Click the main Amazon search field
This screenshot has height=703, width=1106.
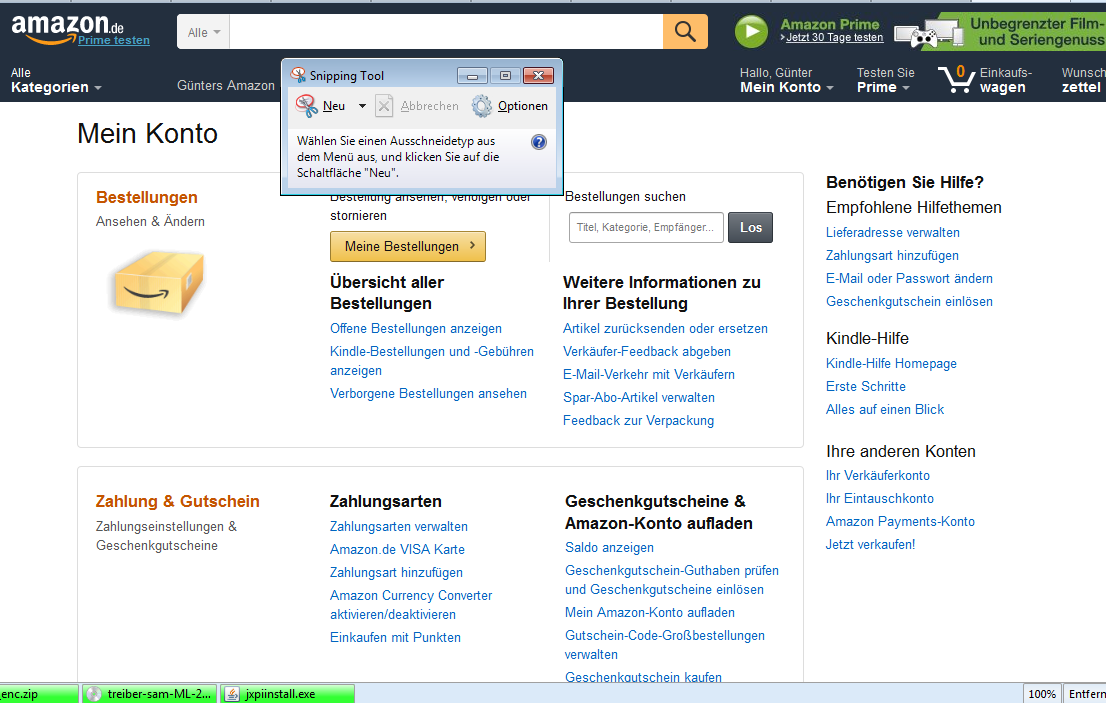coord(446,32)
